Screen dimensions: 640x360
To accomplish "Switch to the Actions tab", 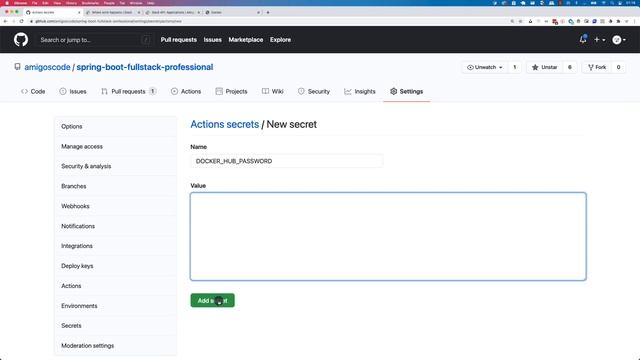I will 186,91.
